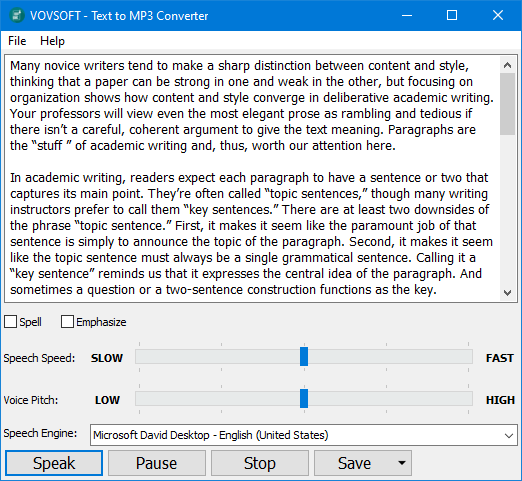
Task: Minimize the Text to MP3 Converter window
Action: click(407, 15)
